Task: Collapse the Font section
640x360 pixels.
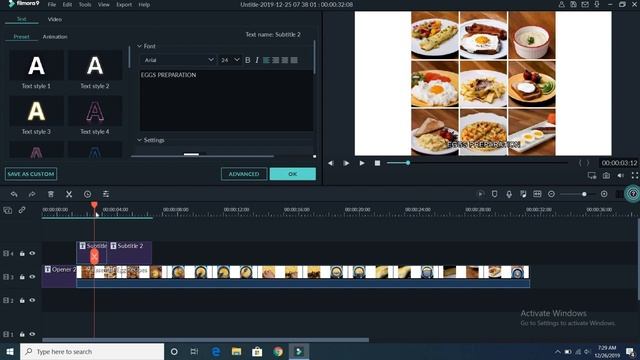Action: click(x=140, y=46)
